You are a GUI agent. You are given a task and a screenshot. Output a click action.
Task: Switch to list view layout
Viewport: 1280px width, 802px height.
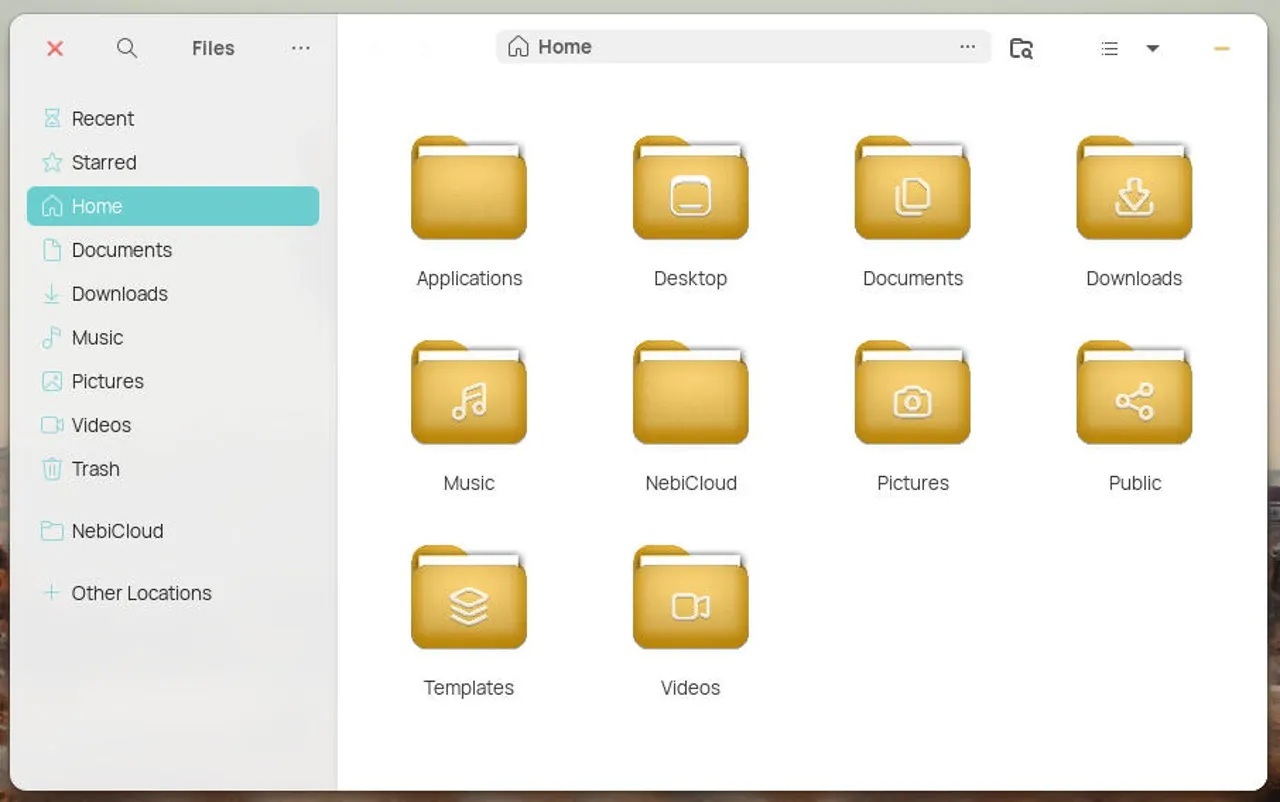point(1109,48)
